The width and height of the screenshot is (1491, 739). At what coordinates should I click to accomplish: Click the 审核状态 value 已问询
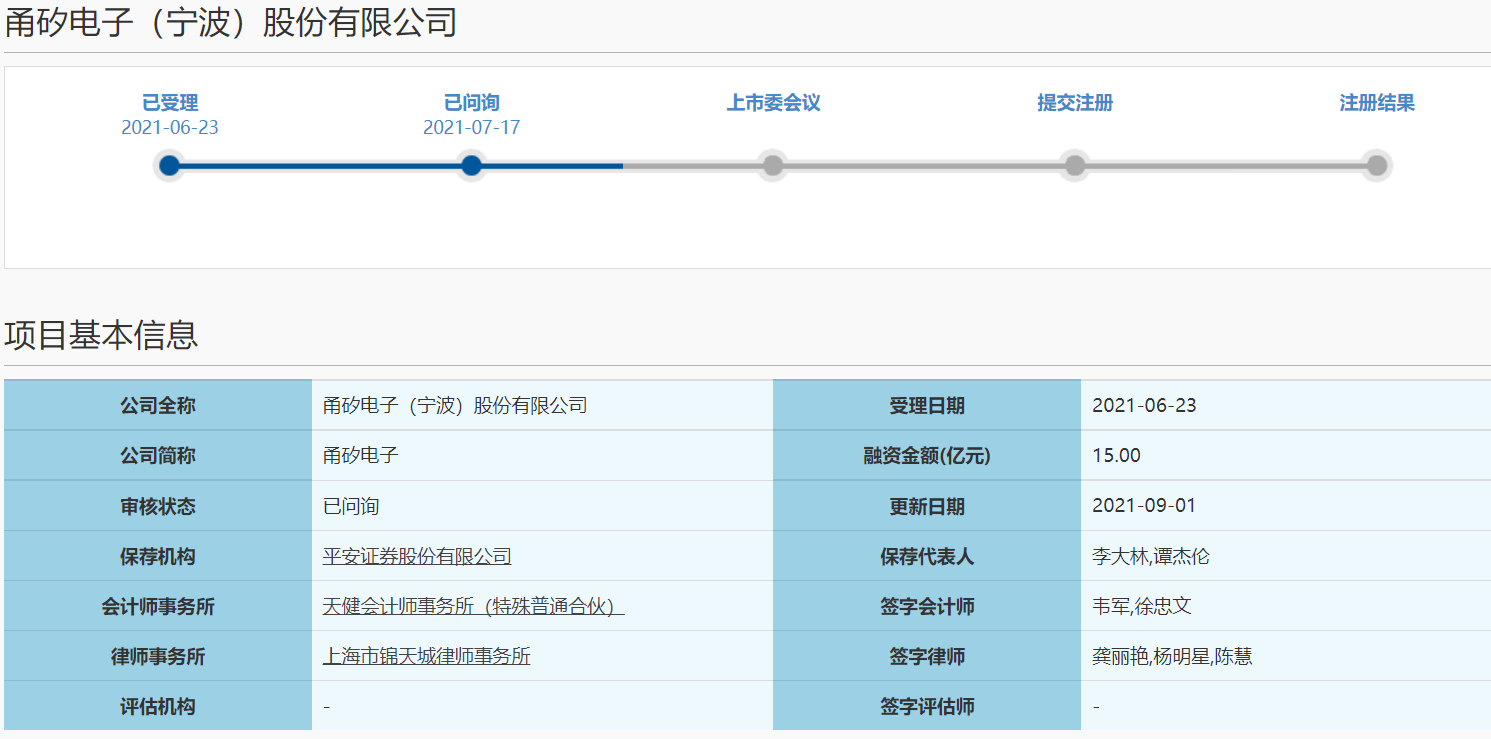click(x=351, y=506)
